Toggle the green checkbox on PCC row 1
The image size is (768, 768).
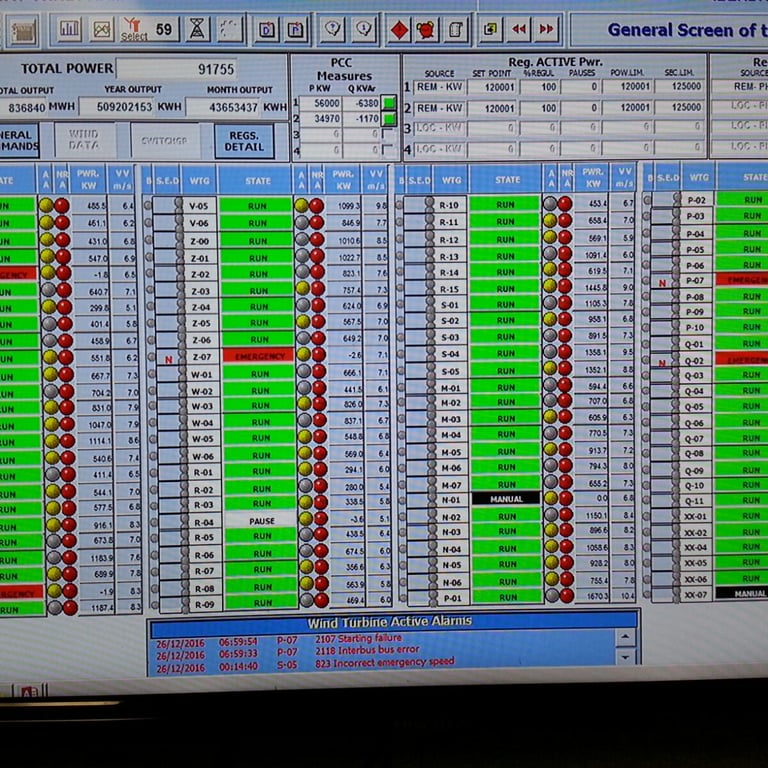[x=388, y=103]
